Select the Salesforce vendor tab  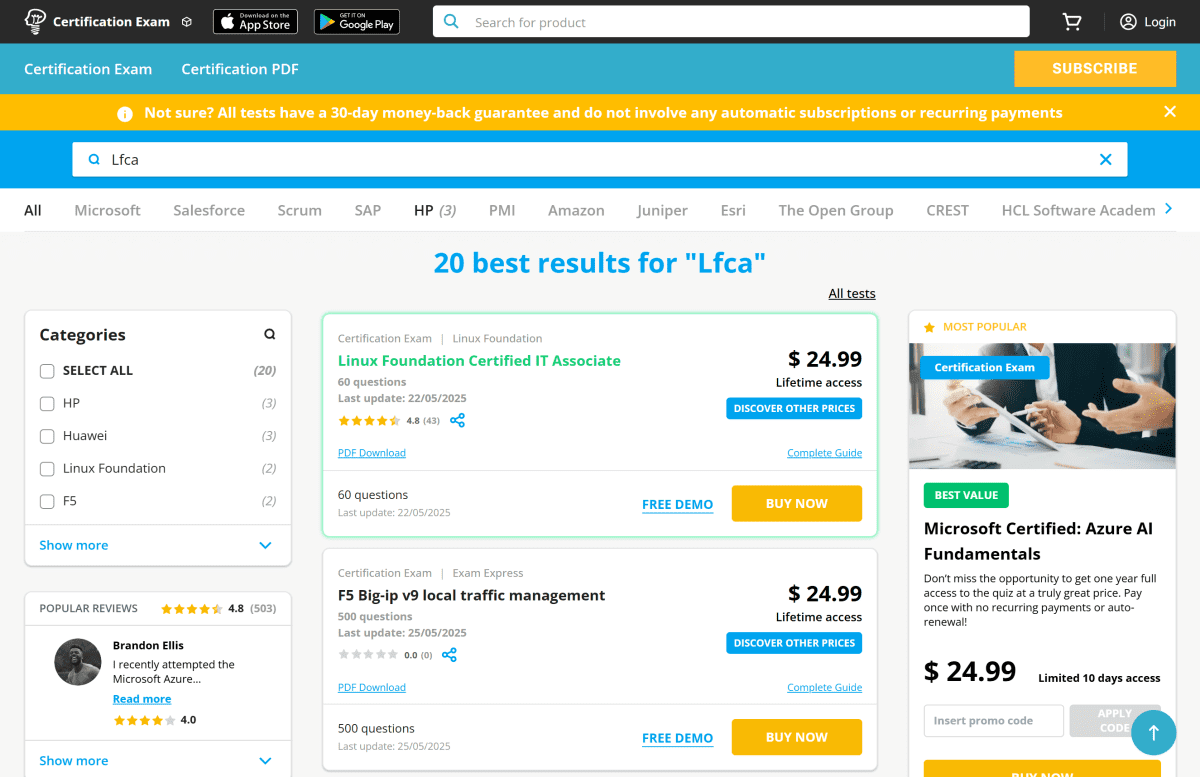(209, 210)
